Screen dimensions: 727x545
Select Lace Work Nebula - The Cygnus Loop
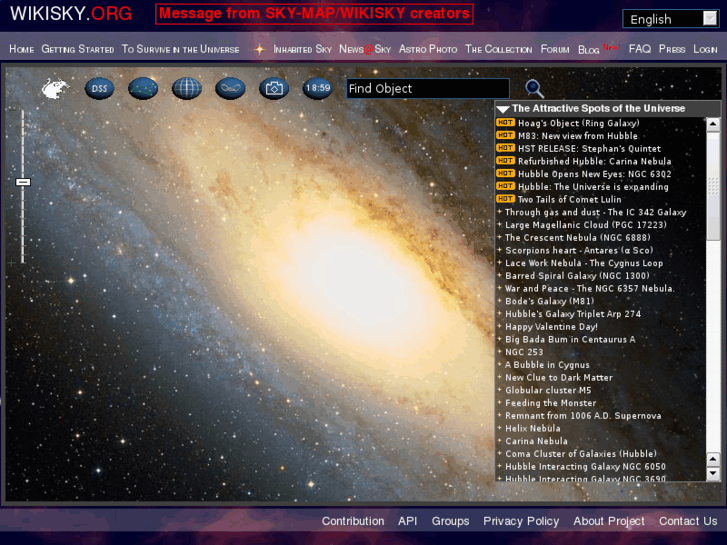click(x=584, y=263)
